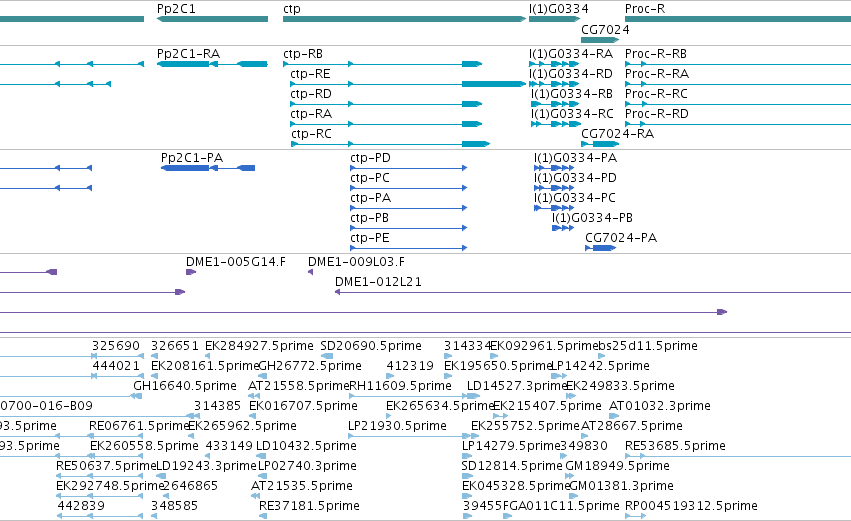851x521 pixels.
Task: Open EST AT28667.5prime
Action: pyautogui.click(x=632, y=427)
